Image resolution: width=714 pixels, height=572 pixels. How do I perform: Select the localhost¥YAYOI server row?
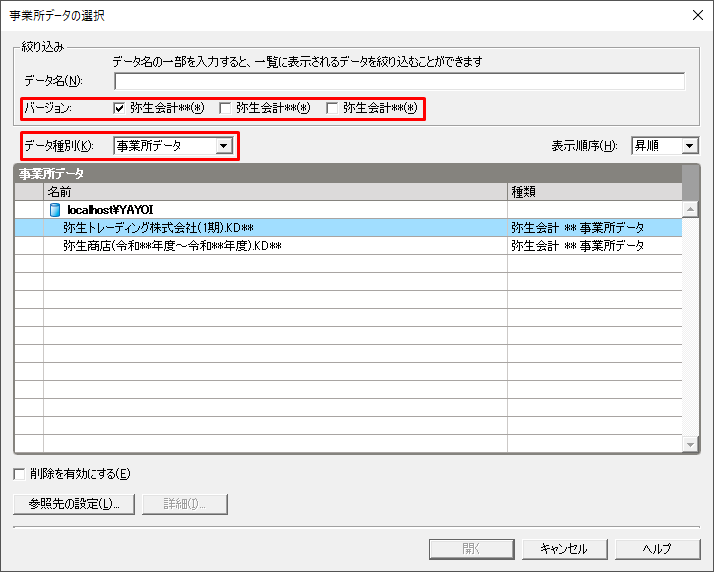tap(348, 210)
